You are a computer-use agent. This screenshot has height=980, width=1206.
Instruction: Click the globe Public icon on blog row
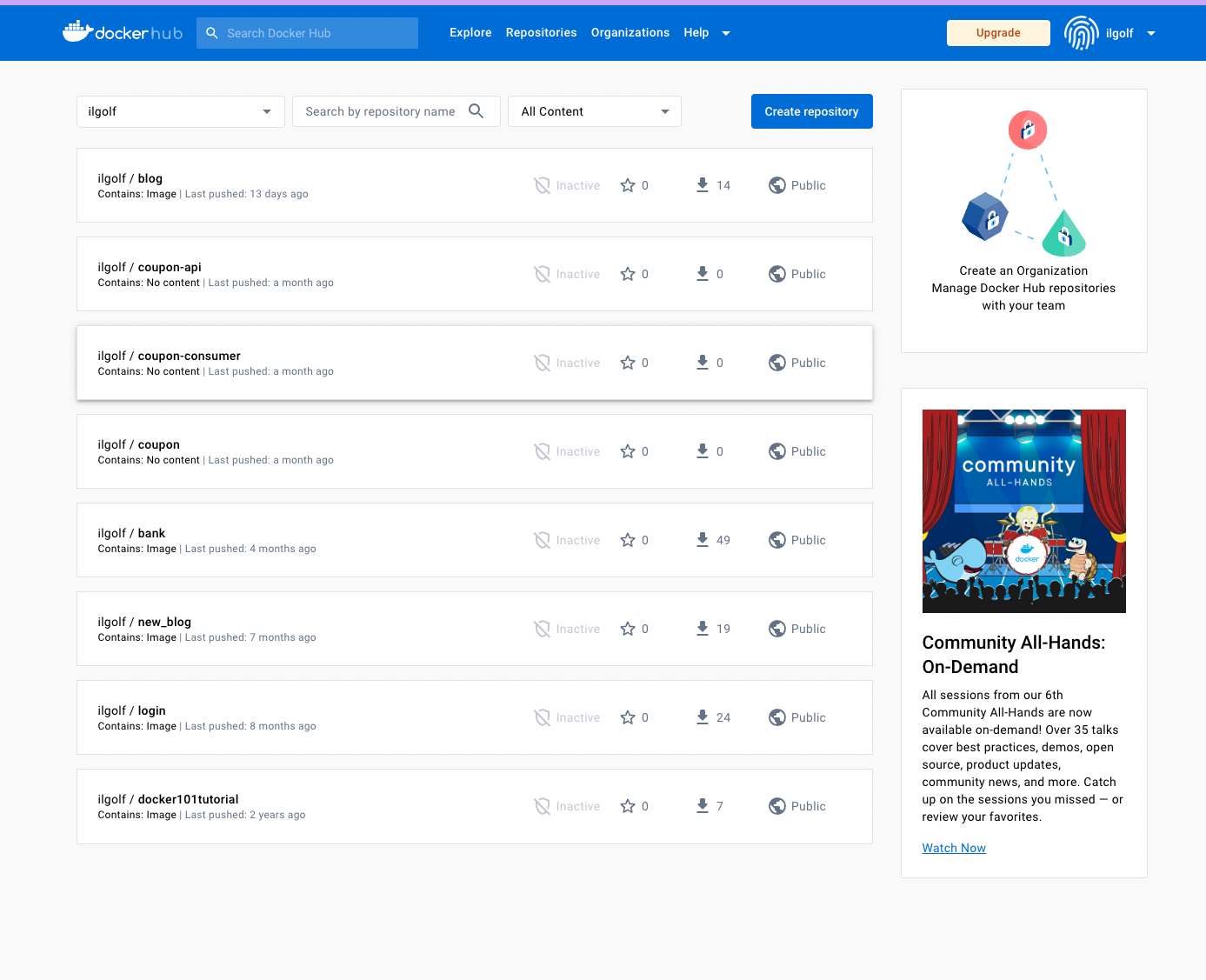click(777, 185)
